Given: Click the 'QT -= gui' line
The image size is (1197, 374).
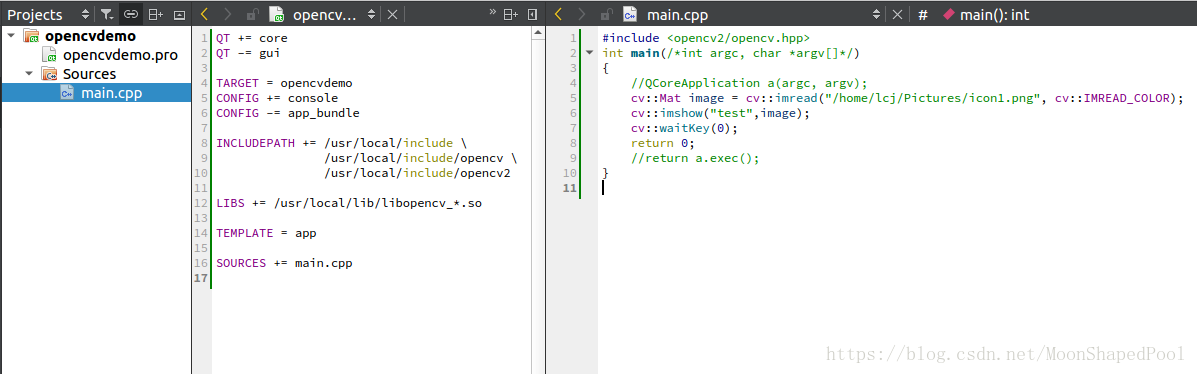Looking at the screenshot, I should pyautogui.click(x=248, y=53).
